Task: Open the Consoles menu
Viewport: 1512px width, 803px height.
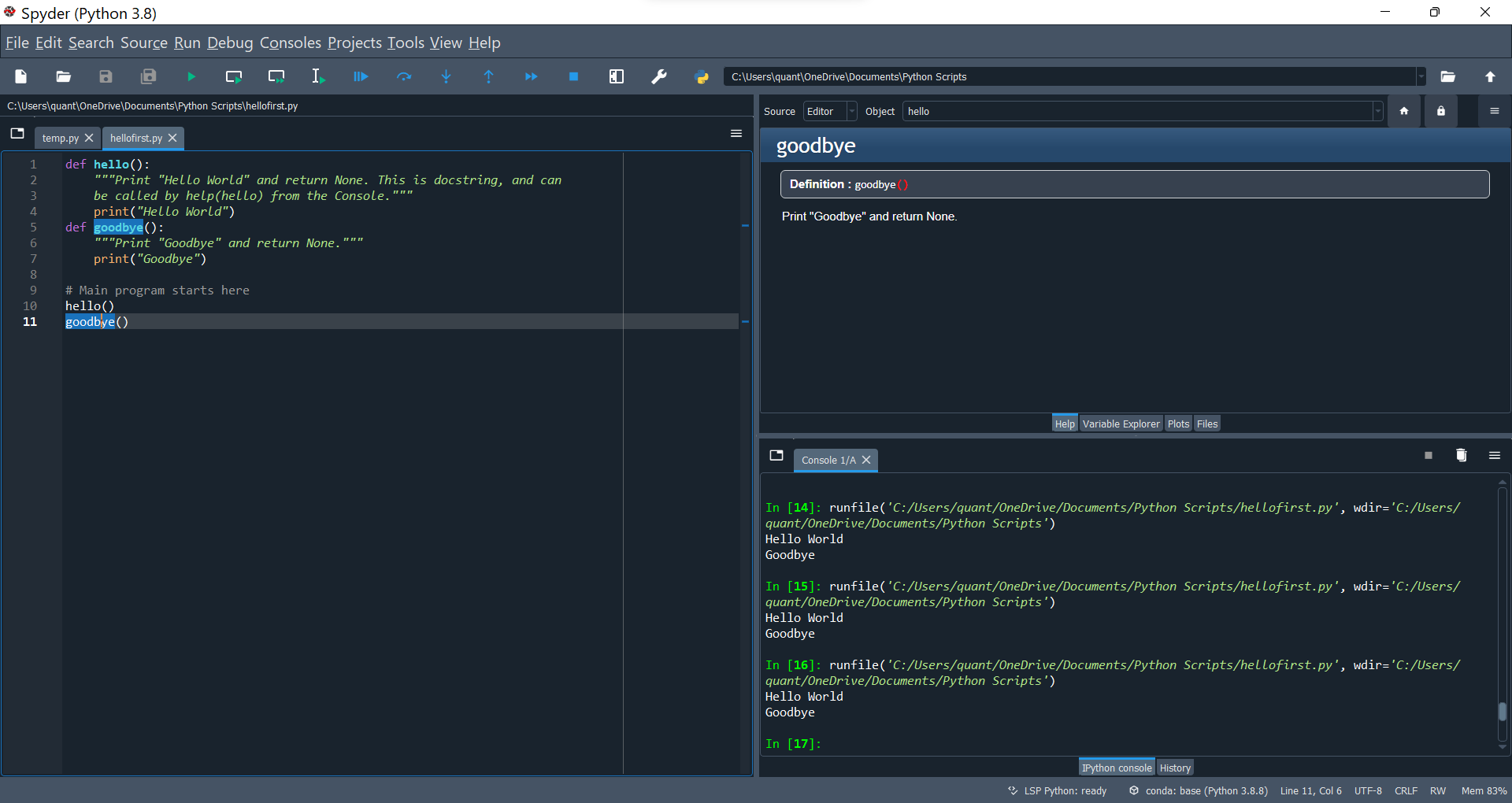Action: coord(291,43)
